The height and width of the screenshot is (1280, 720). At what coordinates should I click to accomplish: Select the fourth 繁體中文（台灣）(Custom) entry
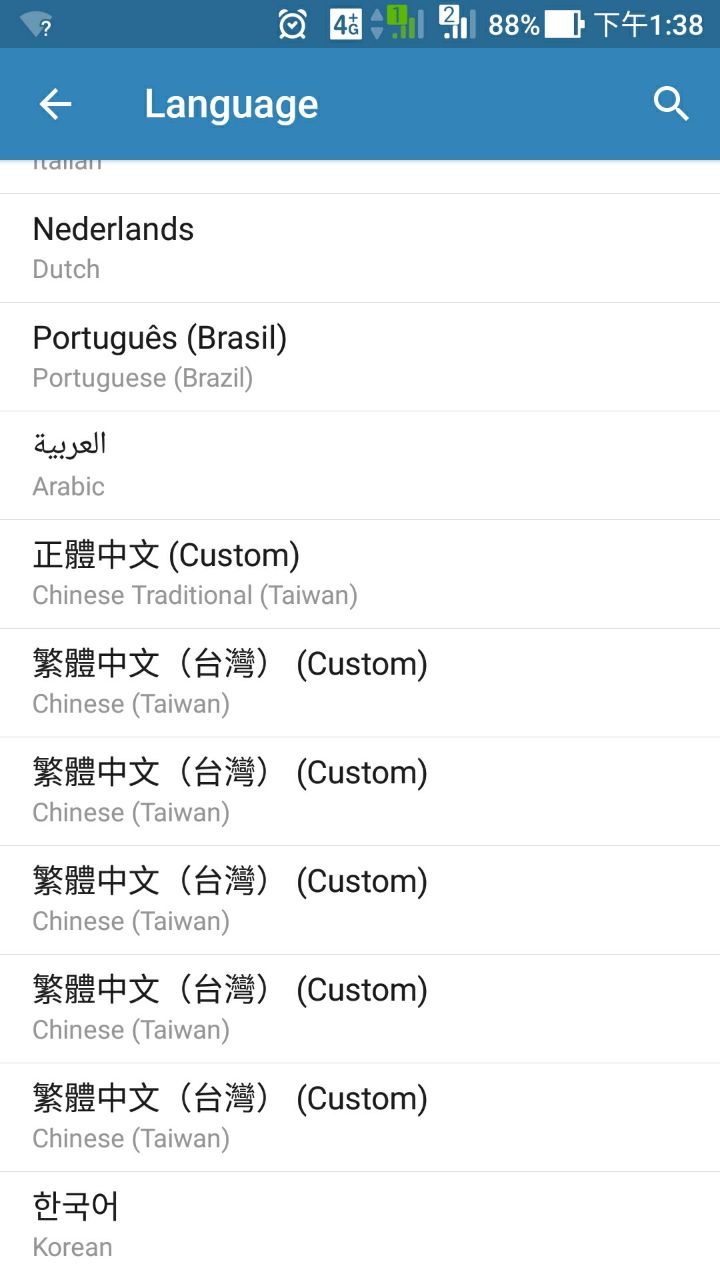[x=360, y=1009]
